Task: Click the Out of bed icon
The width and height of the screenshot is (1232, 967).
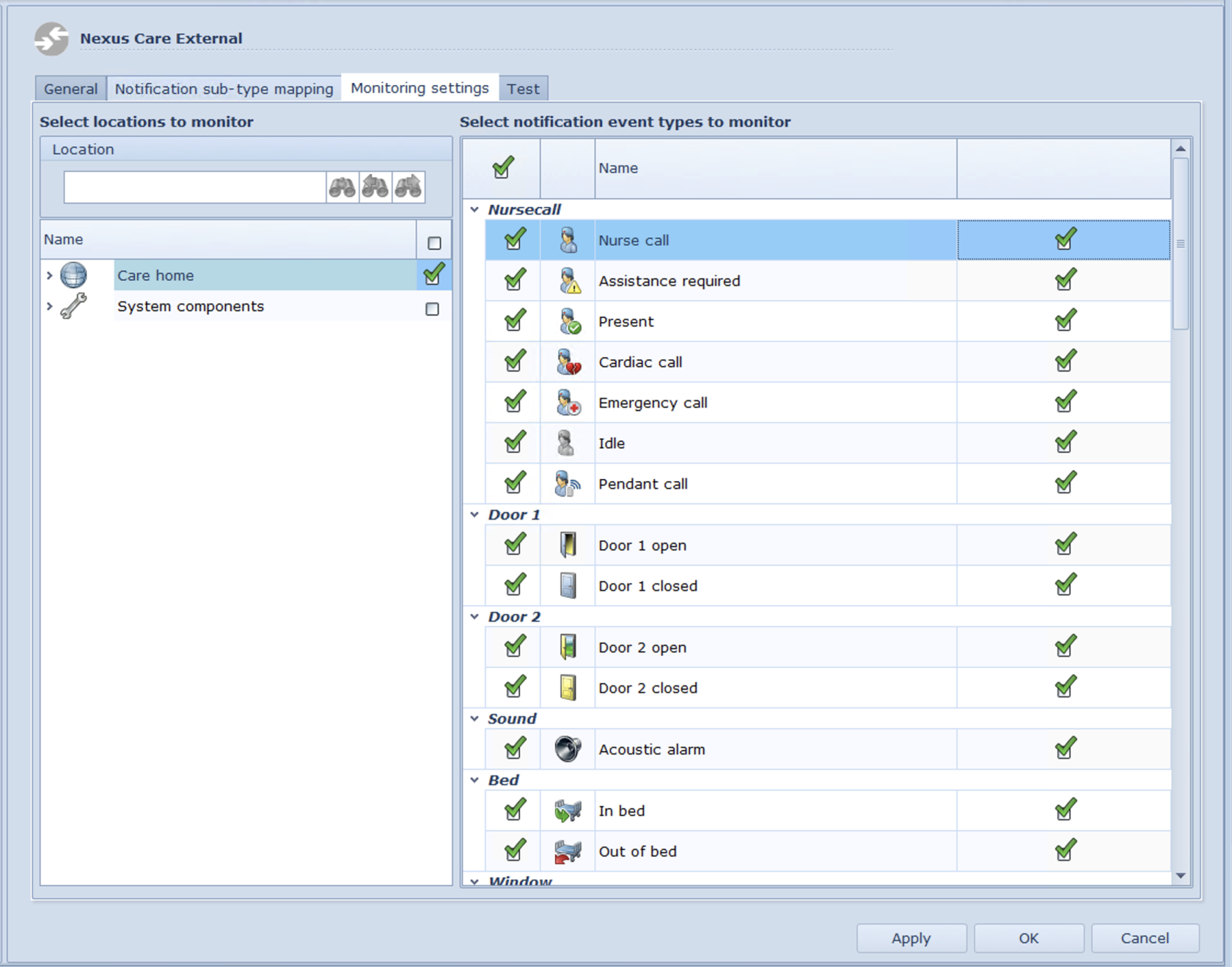Action: click(x=568, y=851)
